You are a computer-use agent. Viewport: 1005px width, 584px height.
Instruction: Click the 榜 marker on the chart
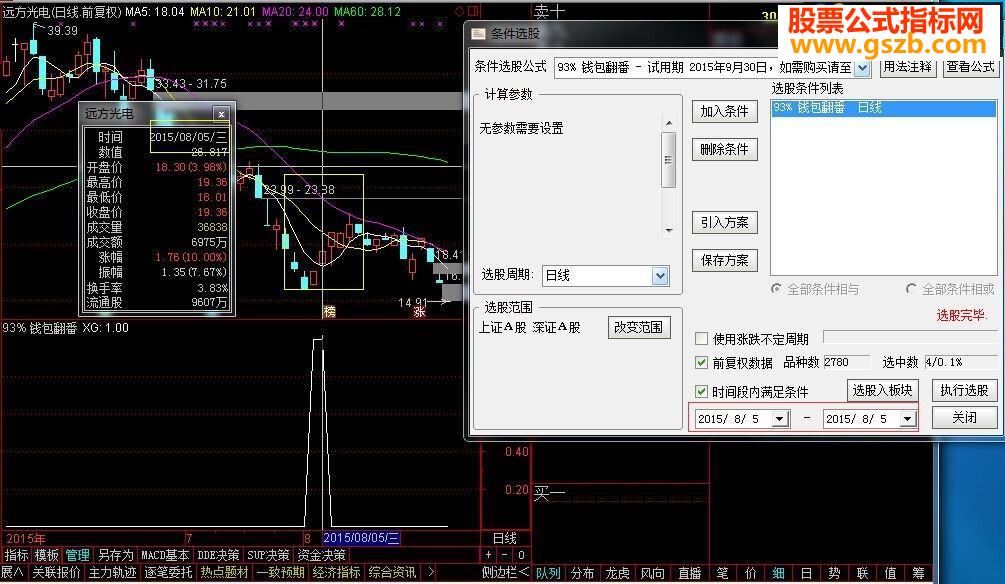pyautogui.click(x=329, y=312)
